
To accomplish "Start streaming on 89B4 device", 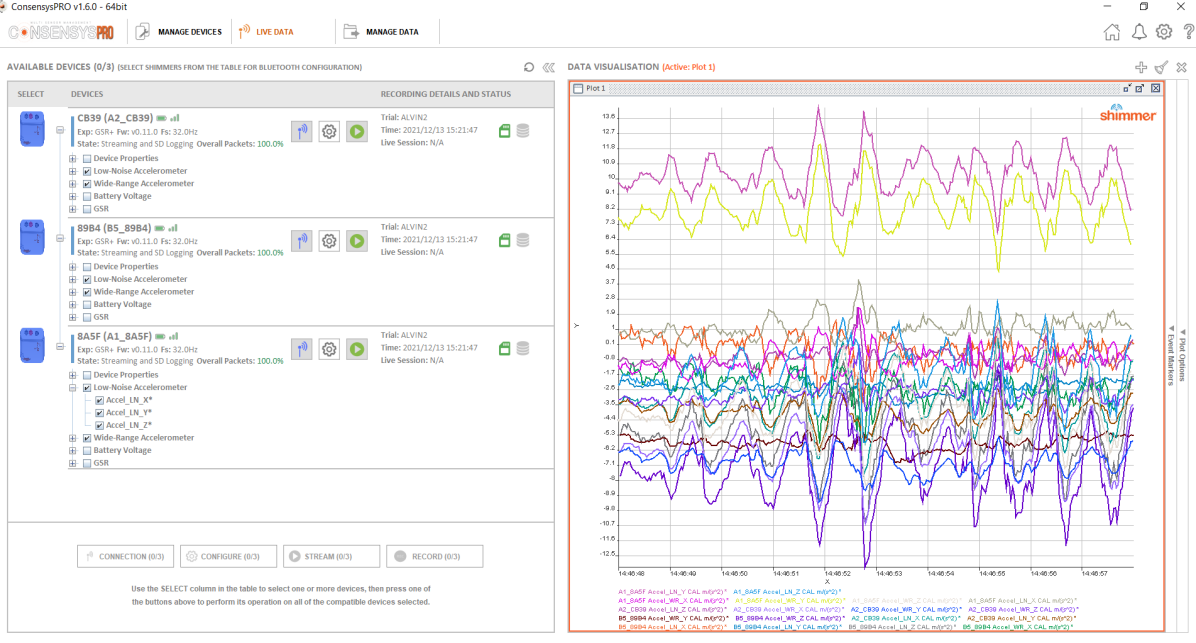I will [x=357, y=241].
